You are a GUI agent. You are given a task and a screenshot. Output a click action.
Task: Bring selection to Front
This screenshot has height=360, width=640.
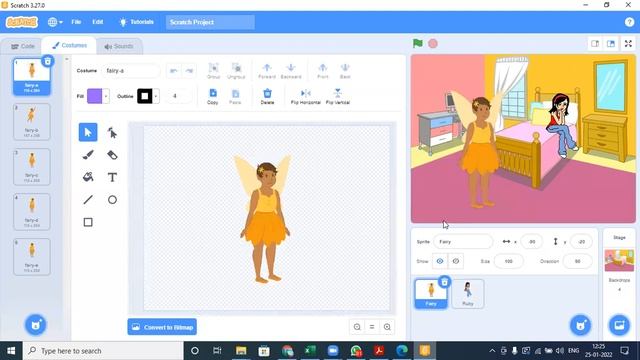[322, 71]
